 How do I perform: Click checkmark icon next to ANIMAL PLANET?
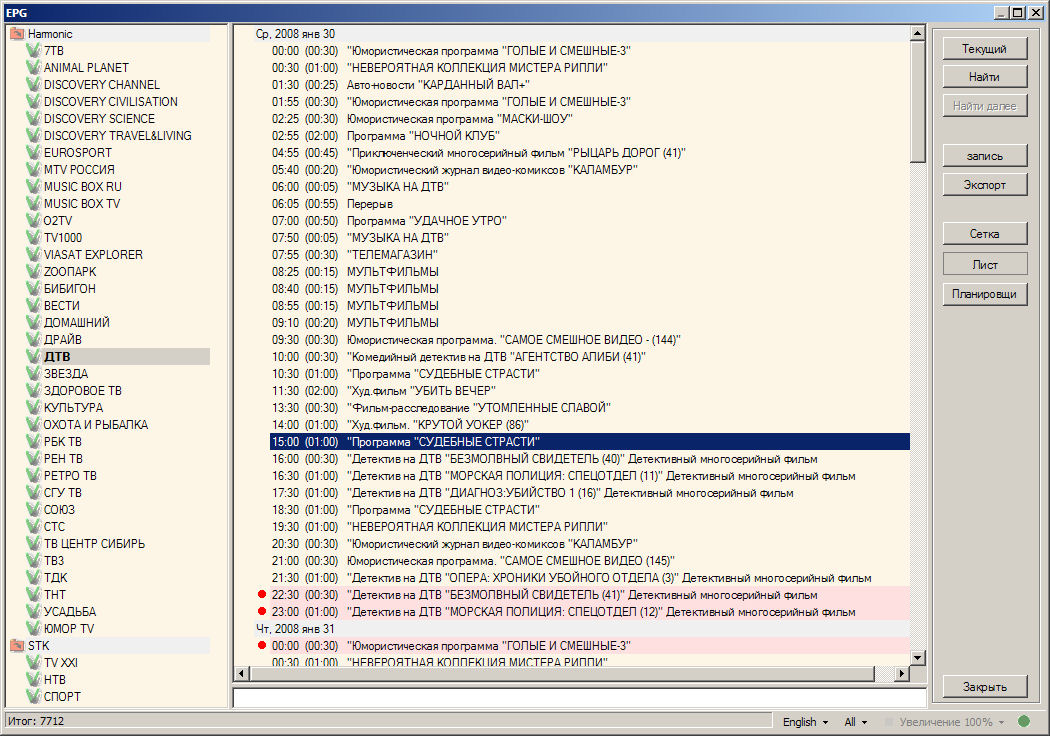point(33,68)
